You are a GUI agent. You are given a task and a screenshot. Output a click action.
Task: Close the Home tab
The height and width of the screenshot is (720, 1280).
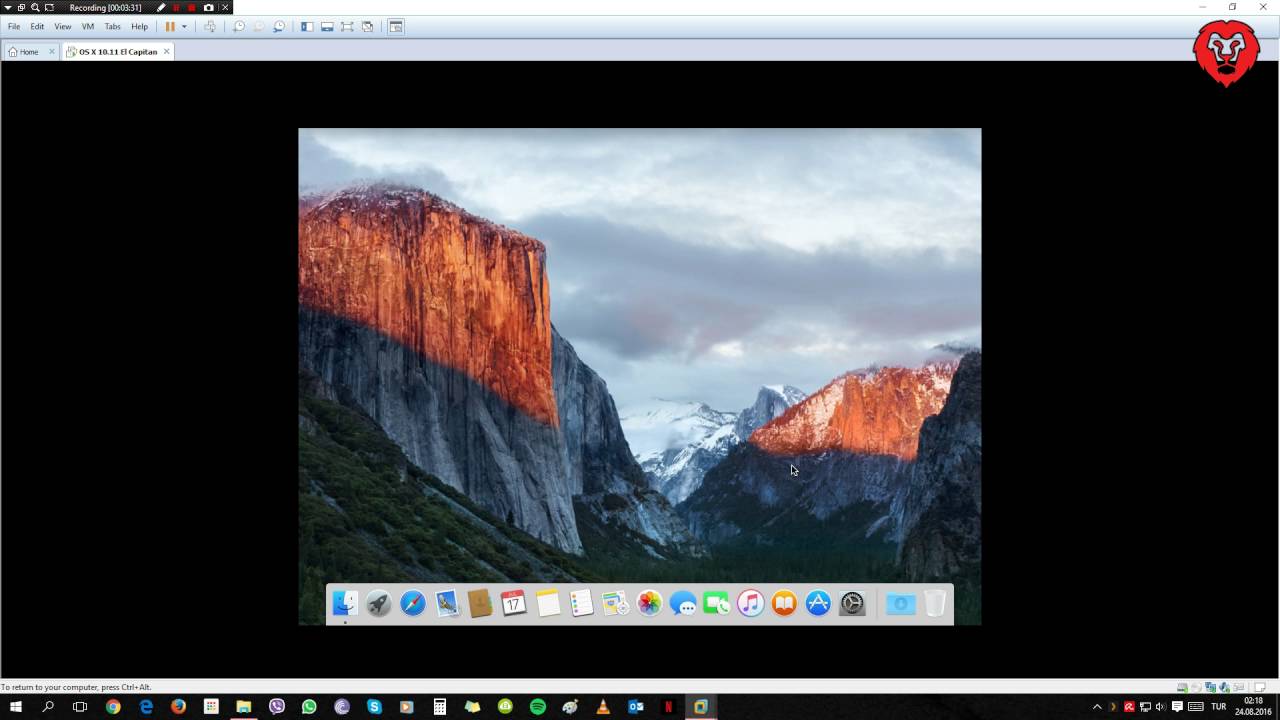[x=52, y=51]
